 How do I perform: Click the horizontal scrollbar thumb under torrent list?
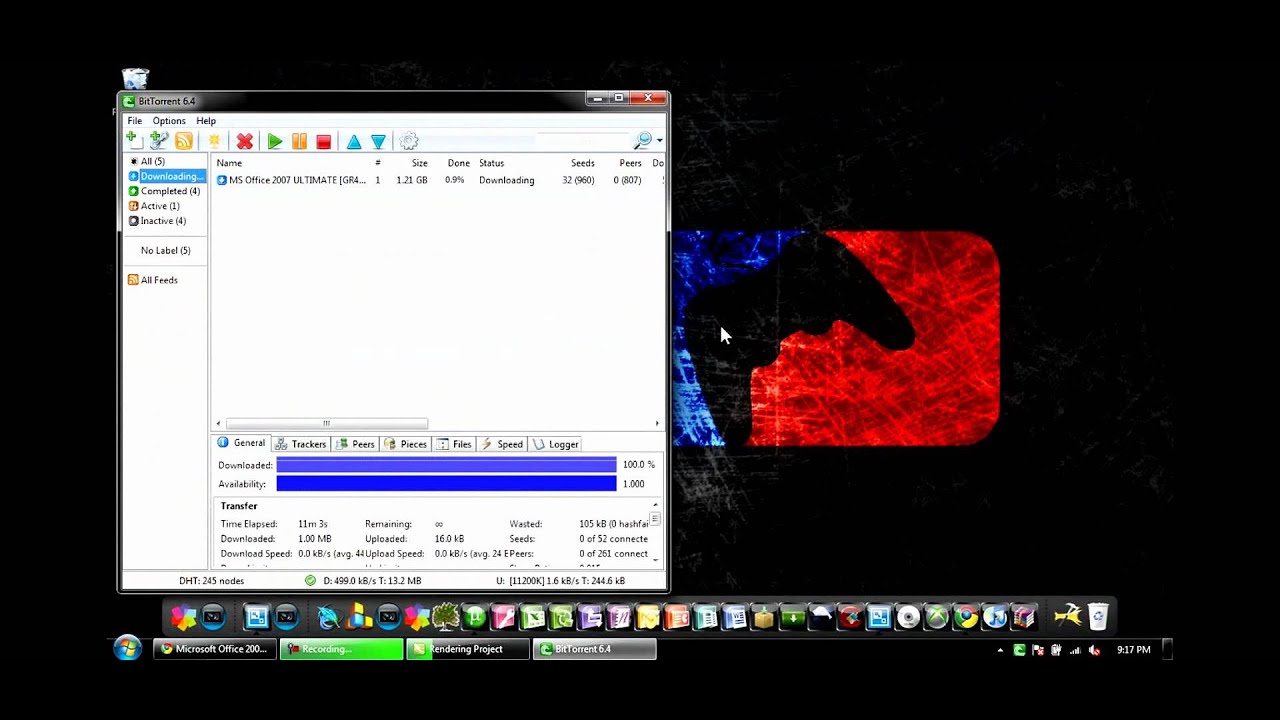(326, 423)
